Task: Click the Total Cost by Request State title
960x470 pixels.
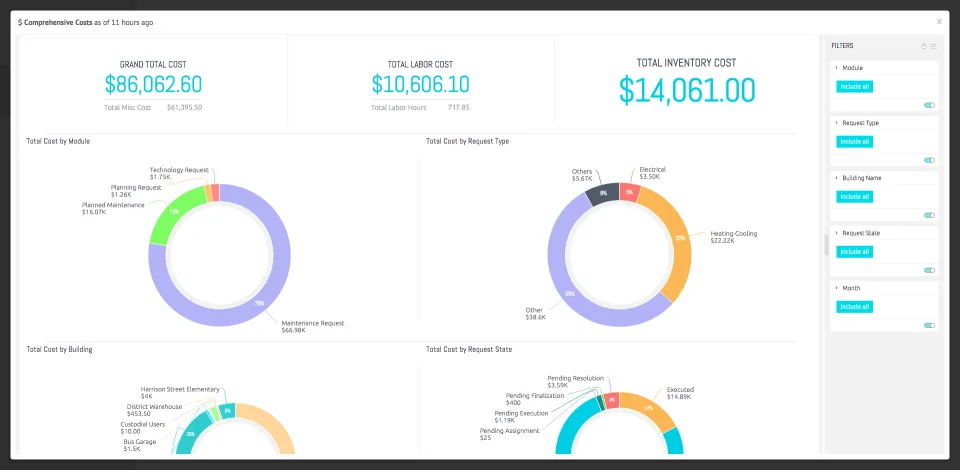Action: pyautogui.click(x=469, y=349)
